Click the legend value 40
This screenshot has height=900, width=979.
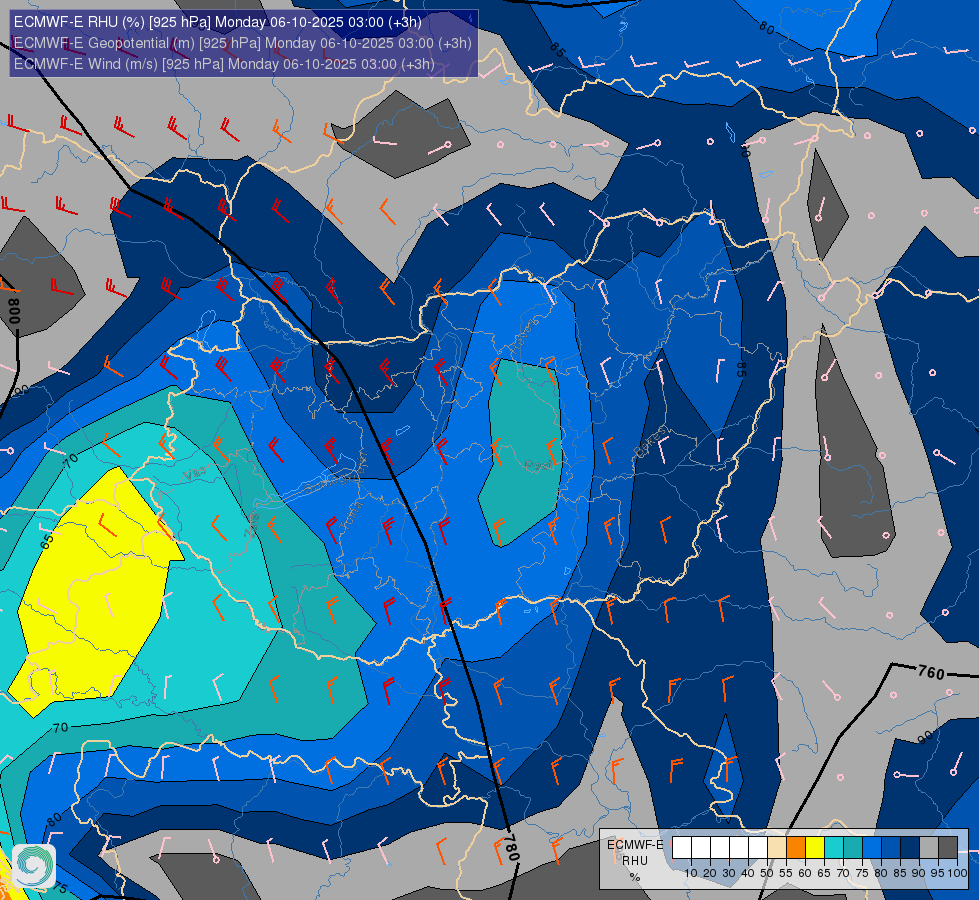(x=748, y=874)
